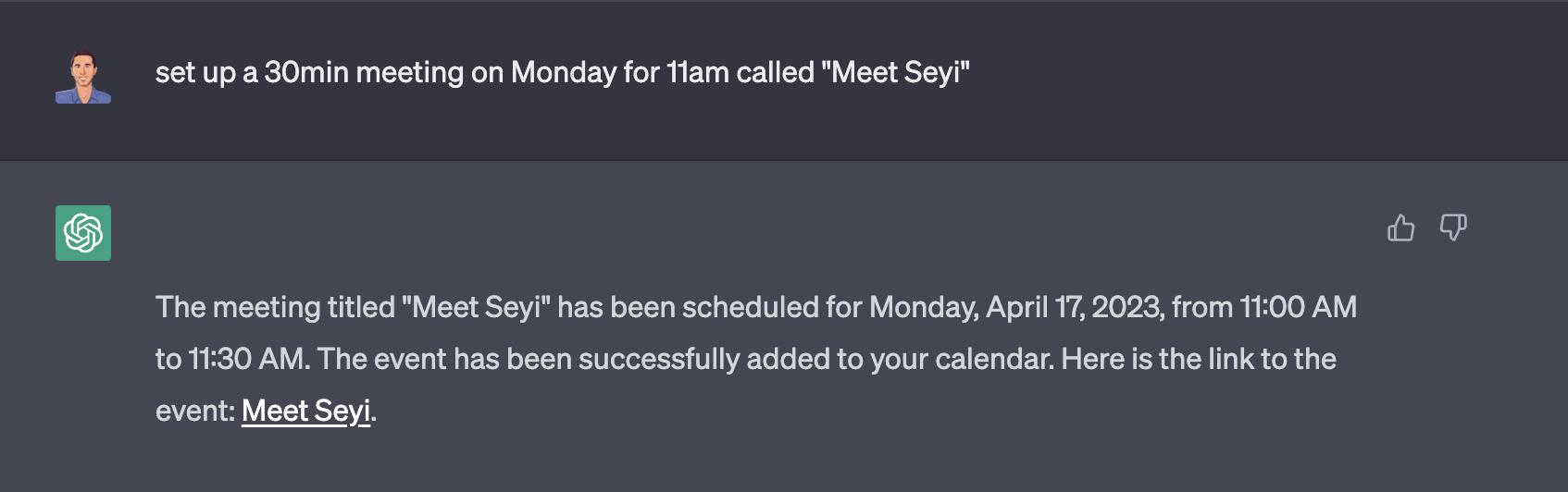Click the date April 17, 2023 in the response
The height and width of the screenshot is (492, 1568).
pos(1075,307)
